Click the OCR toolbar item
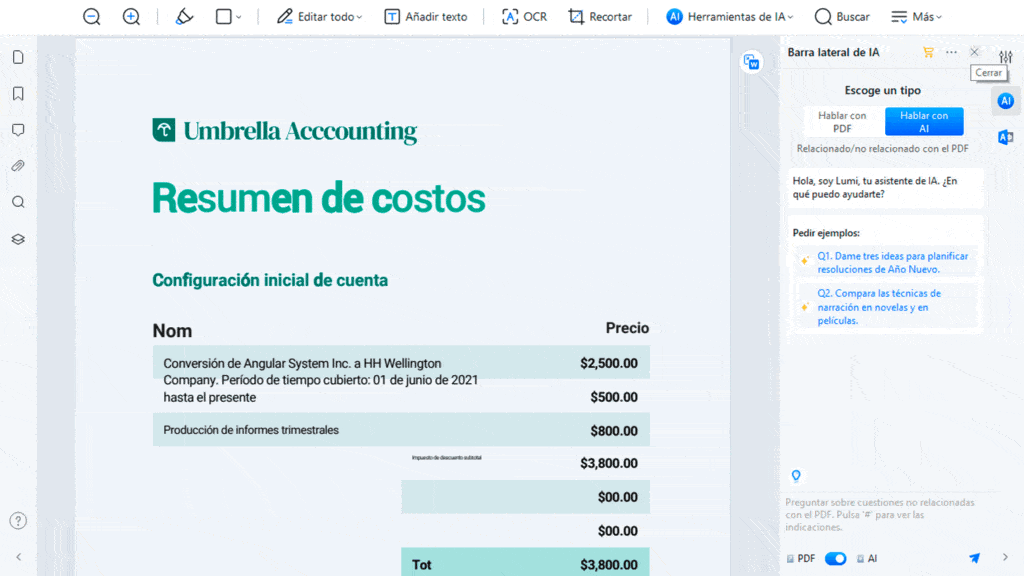The height and width of the screenshot is (576, 1024). pos(524,17)
